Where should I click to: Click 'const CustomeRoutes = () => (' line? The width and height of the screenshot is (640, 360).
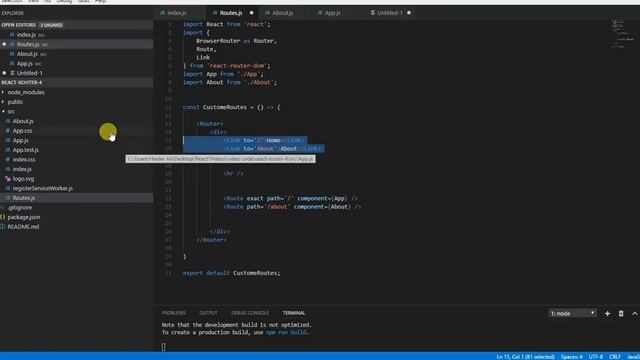tap(231, 107)
